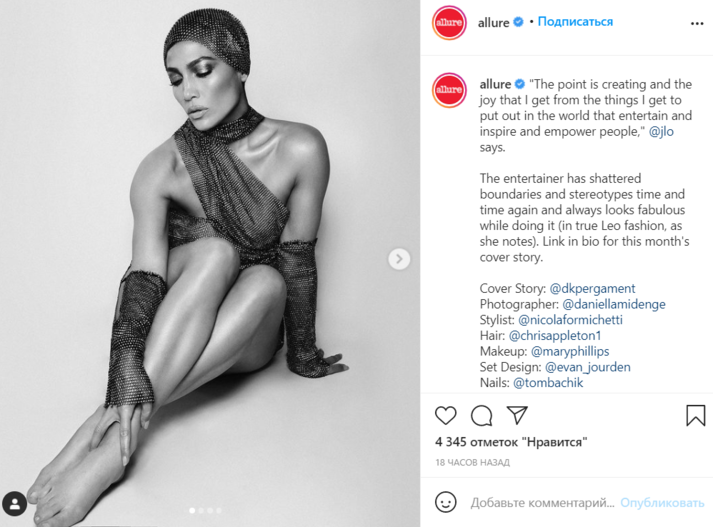
Task: Open the @dkpergament profile link
Action: coord(592,289)
